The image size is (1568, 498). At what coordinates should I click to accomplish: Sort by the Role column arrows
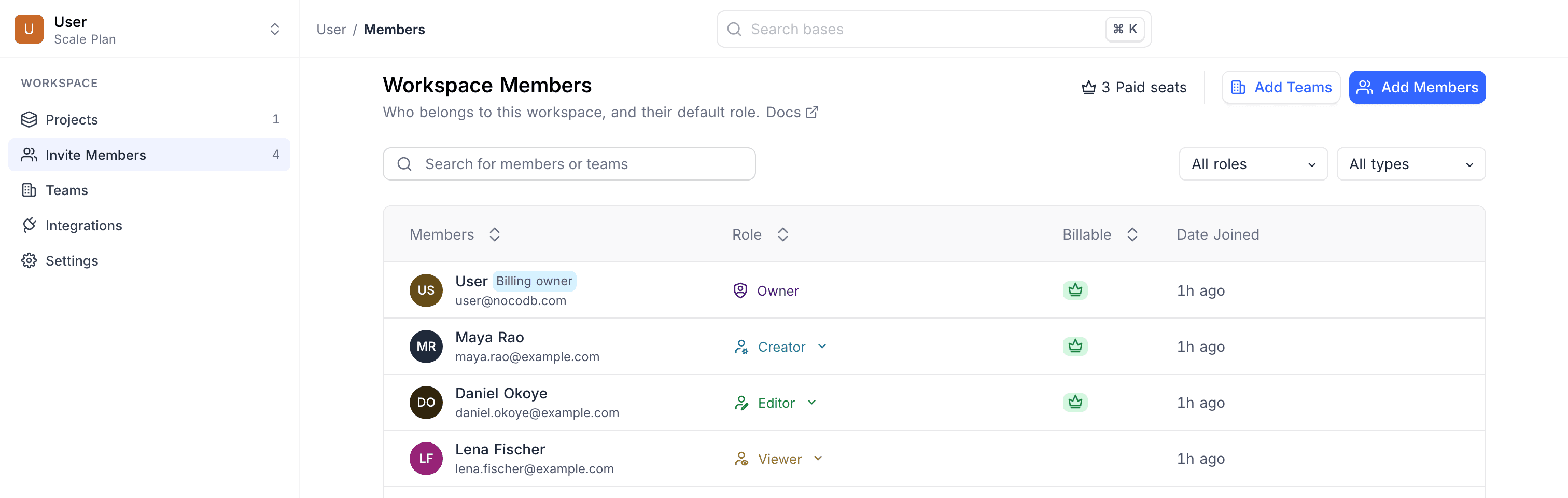783,234
